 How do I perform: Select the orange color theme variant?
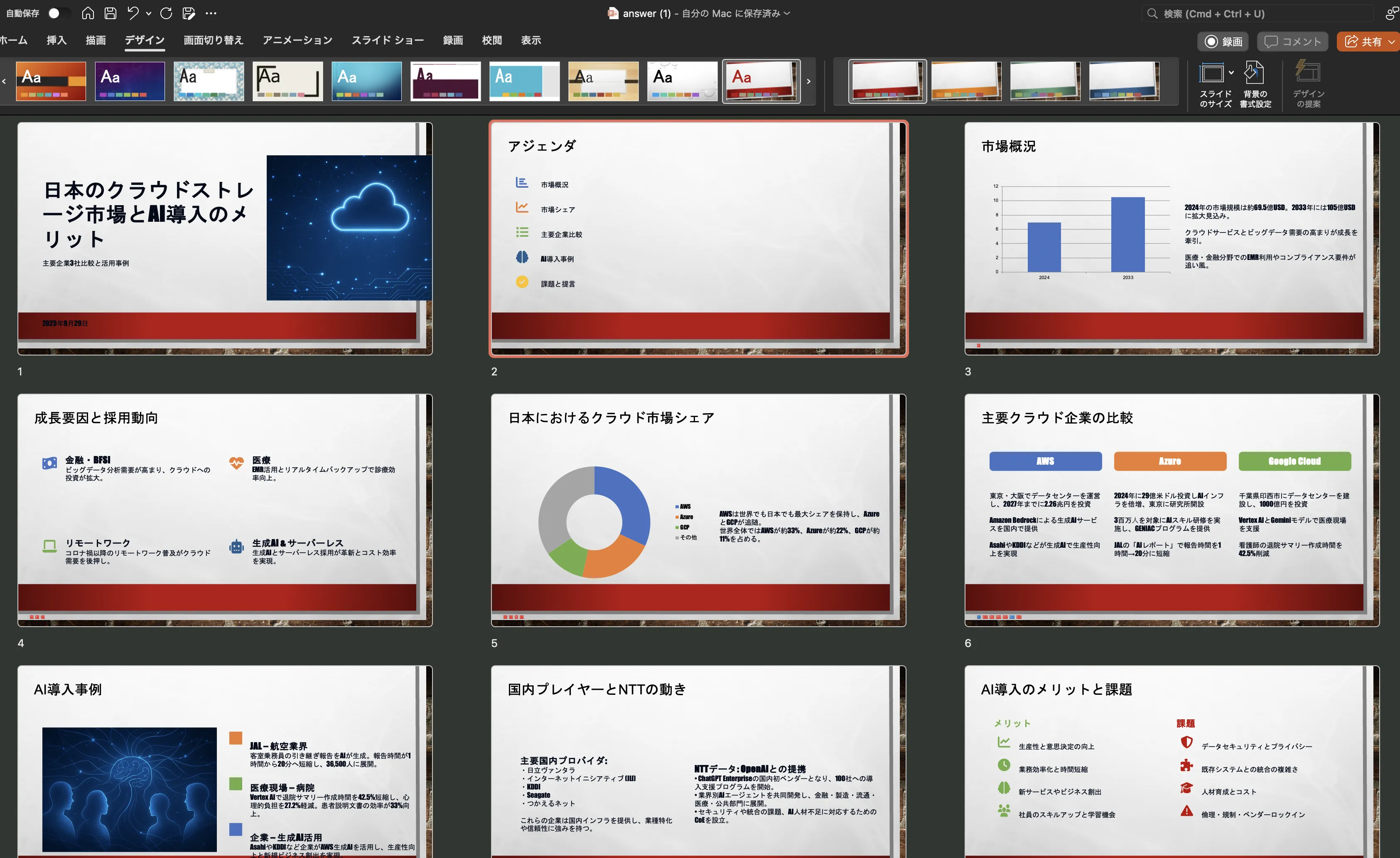[966, 81]
